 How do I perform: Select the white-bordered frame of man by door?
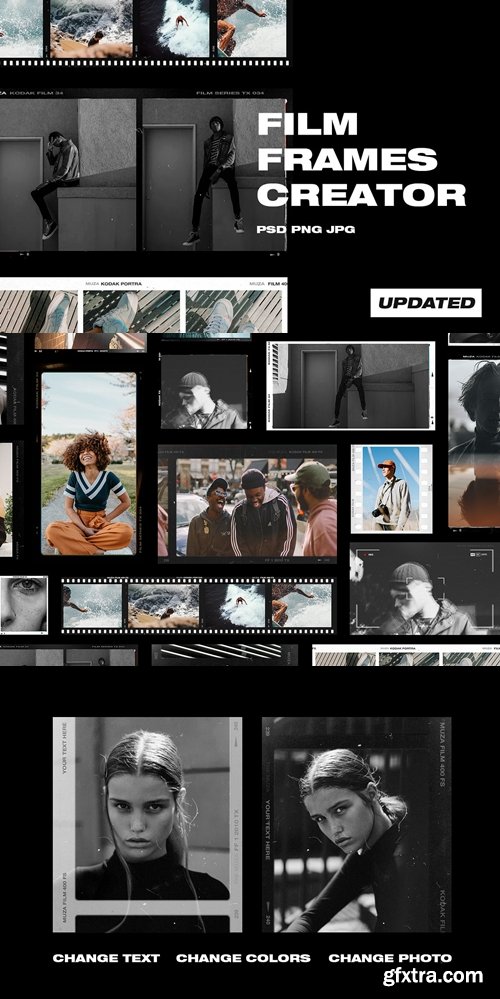click(351, 385)
